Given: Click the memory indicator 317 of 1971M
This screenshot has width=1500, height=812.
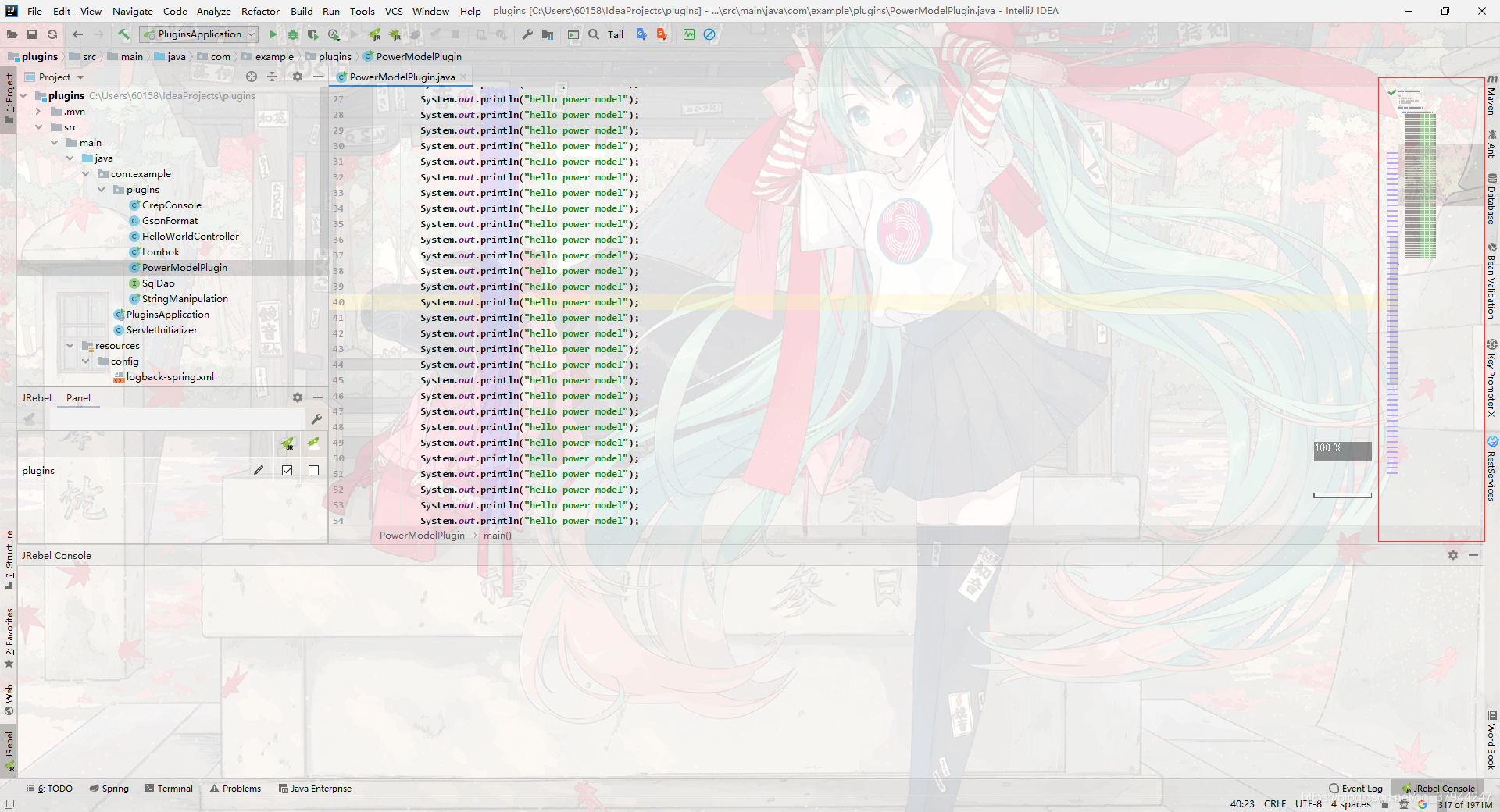Looking at the screenshot, I should tap(1466, 804).
